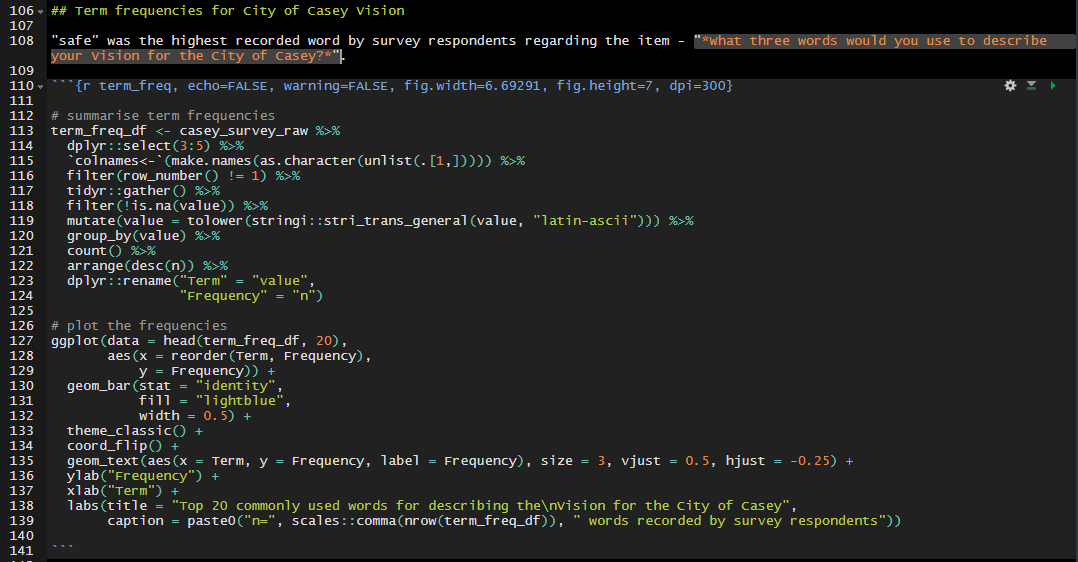The width and height of the screenshot is (1078, 562).
Task: Click 'ylab("Frequency")' on line 136
Action: 135,475
